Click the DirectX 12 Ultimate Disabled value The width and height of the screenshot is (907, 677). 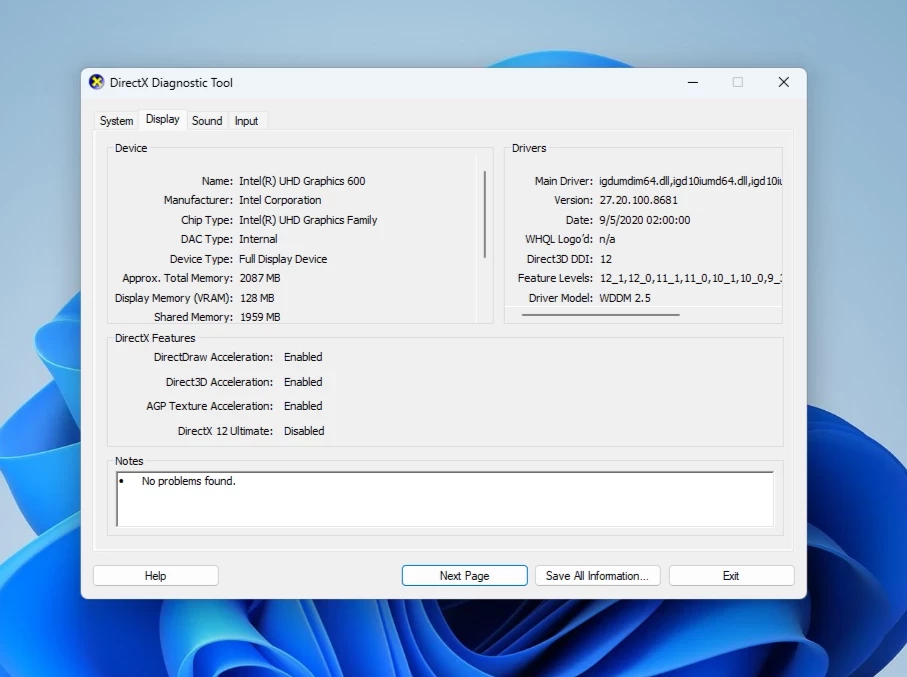click(304, 431)
